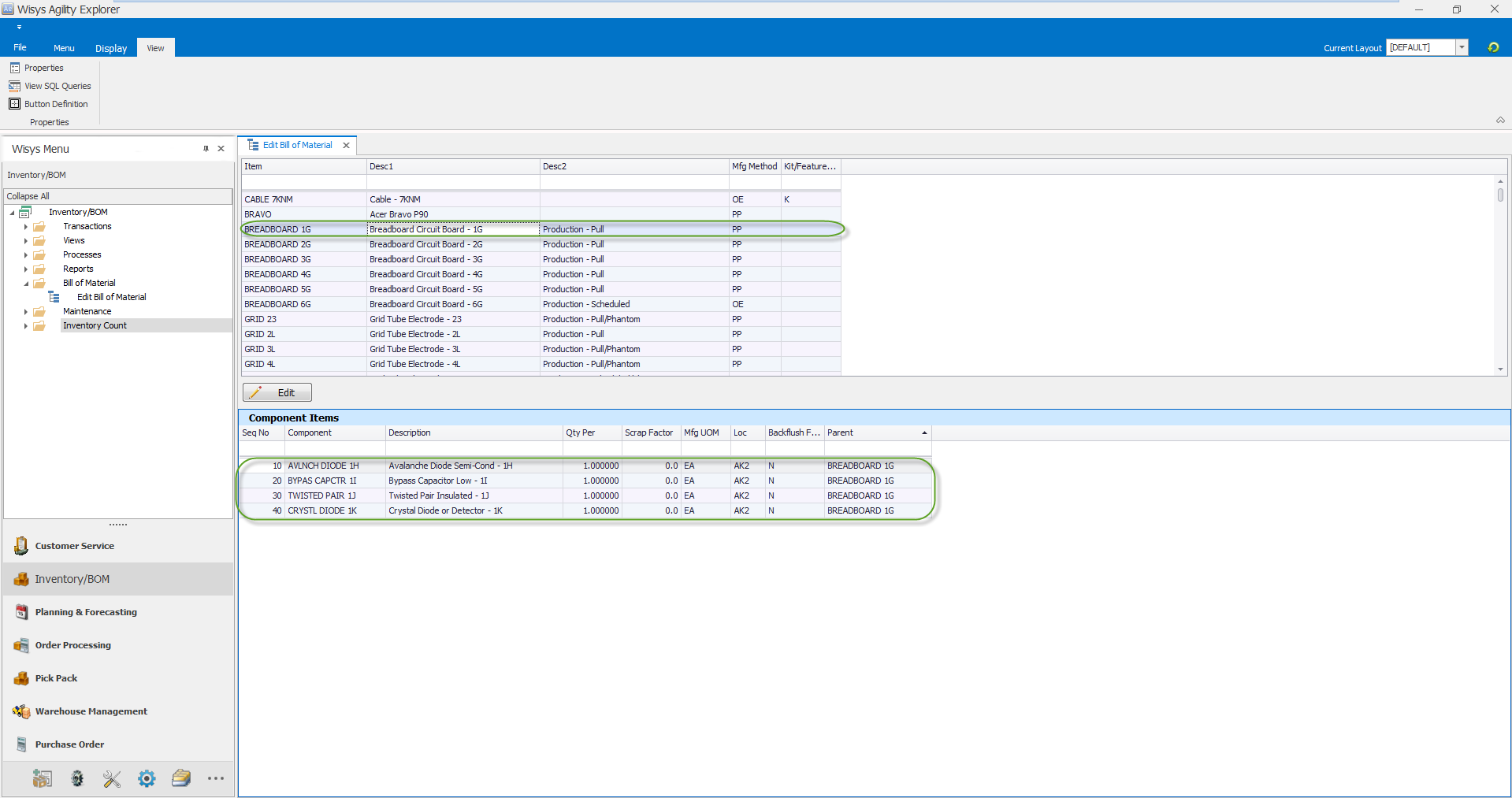Click the item grid vertical scrollbar down arrow
1512x798 pixels.
tap(1500, 369)
